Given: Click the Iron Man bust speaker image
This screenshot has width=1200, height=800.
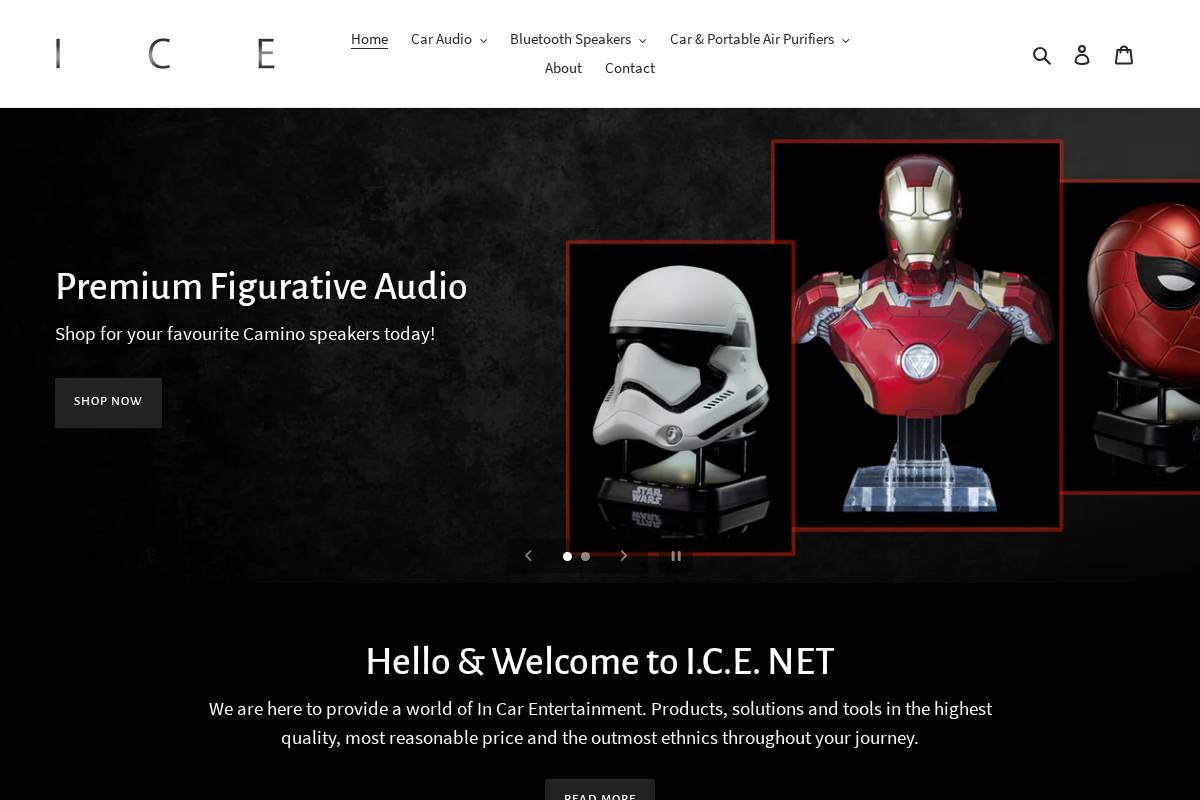Looking at the screenshot, I should tap(917, 335).
